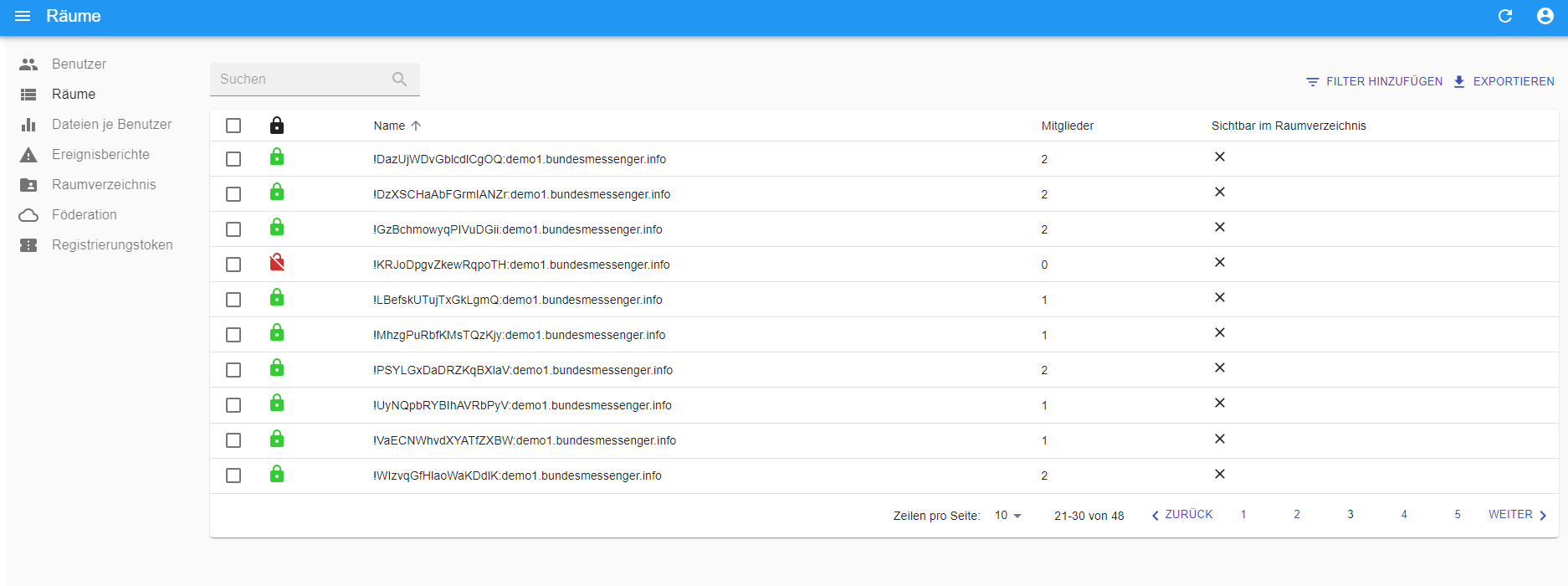Open room !VaECNWhvdXYATfZXBW:demo1.bundesmessenger.info
This screenshot has height=586, width=1568.
coord(525,440)
